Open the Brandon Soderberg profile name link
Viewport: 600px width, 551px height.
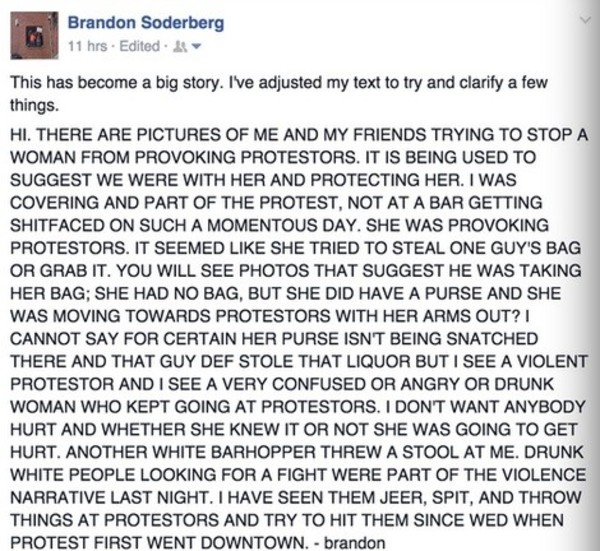pos(146,23)
